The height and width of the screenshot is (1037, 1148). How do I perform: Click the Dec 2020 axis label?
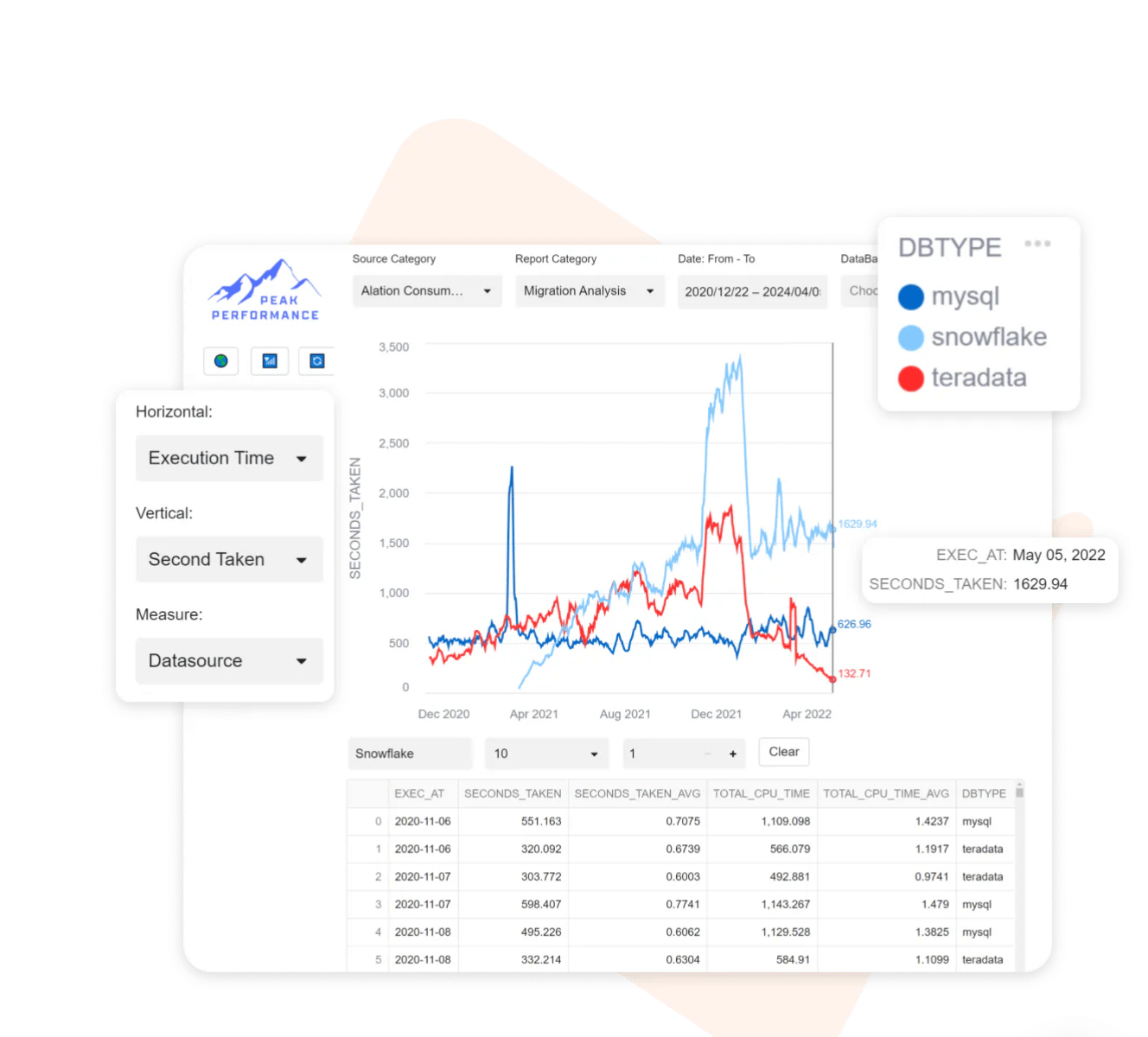[x=443, y=714]
